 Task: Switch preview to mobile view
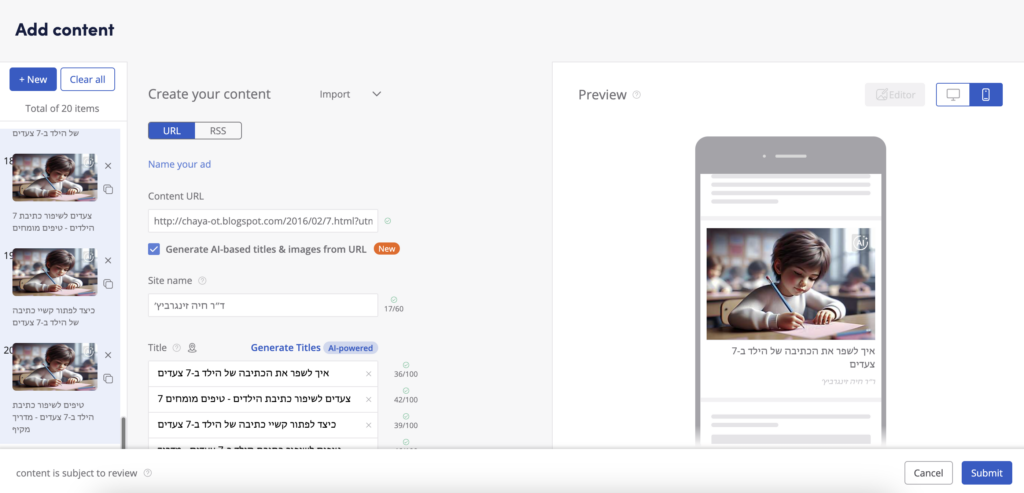[986, 95]
